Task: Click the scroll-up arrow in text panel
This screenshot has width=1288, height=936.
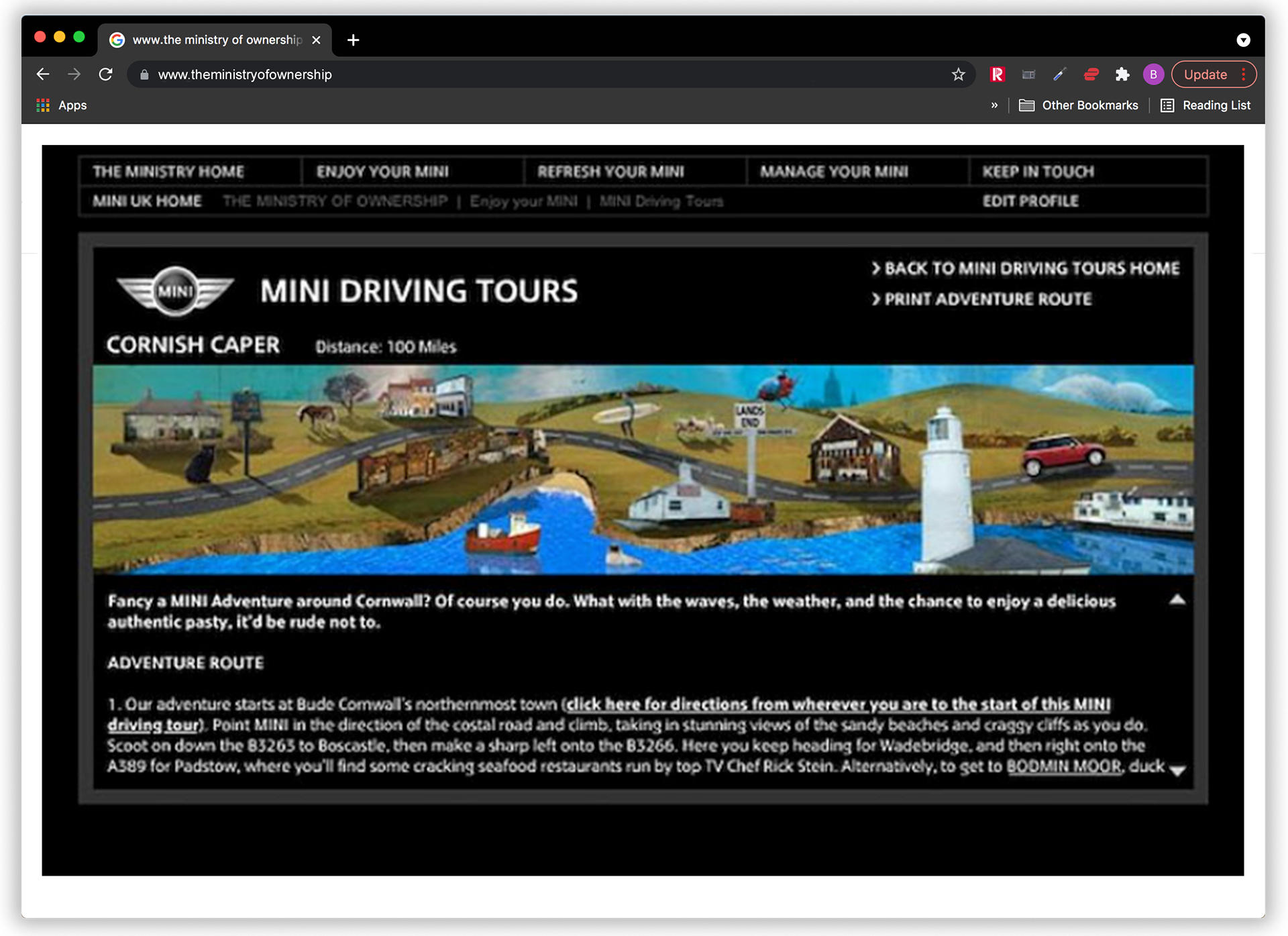Action: coord(1177,600)
